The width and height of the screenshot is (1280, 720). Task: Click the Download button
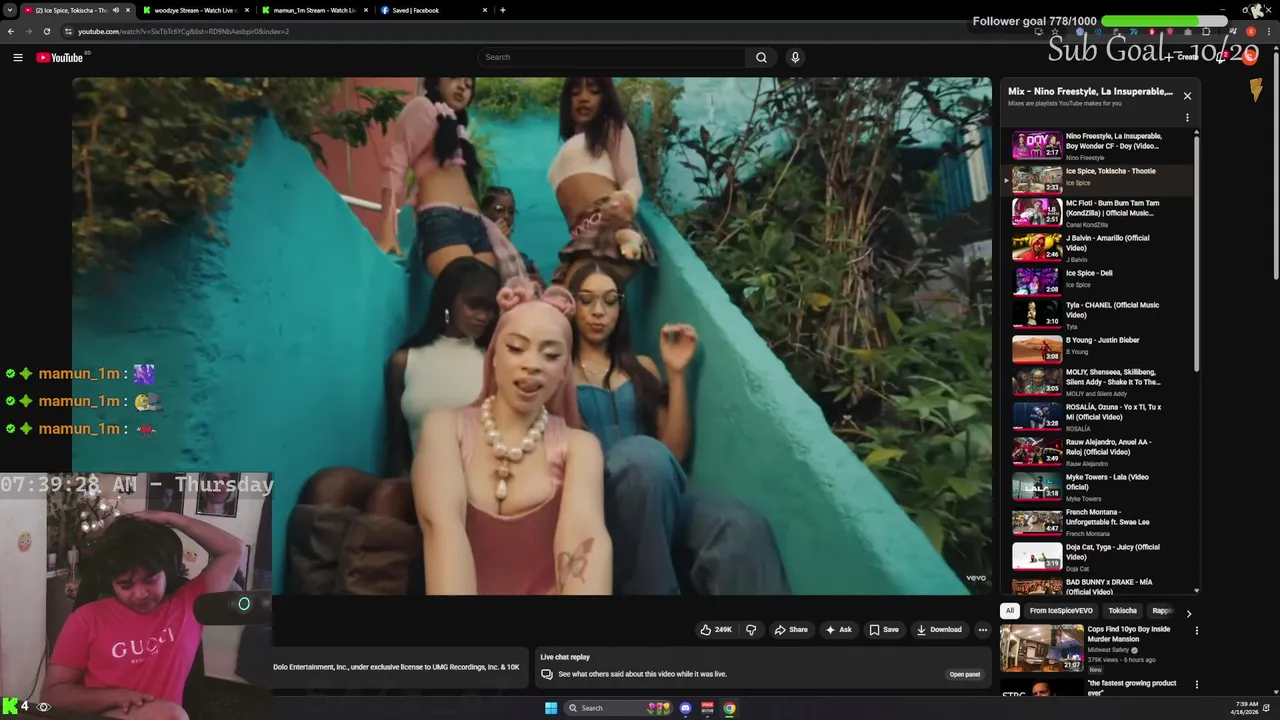939,630
